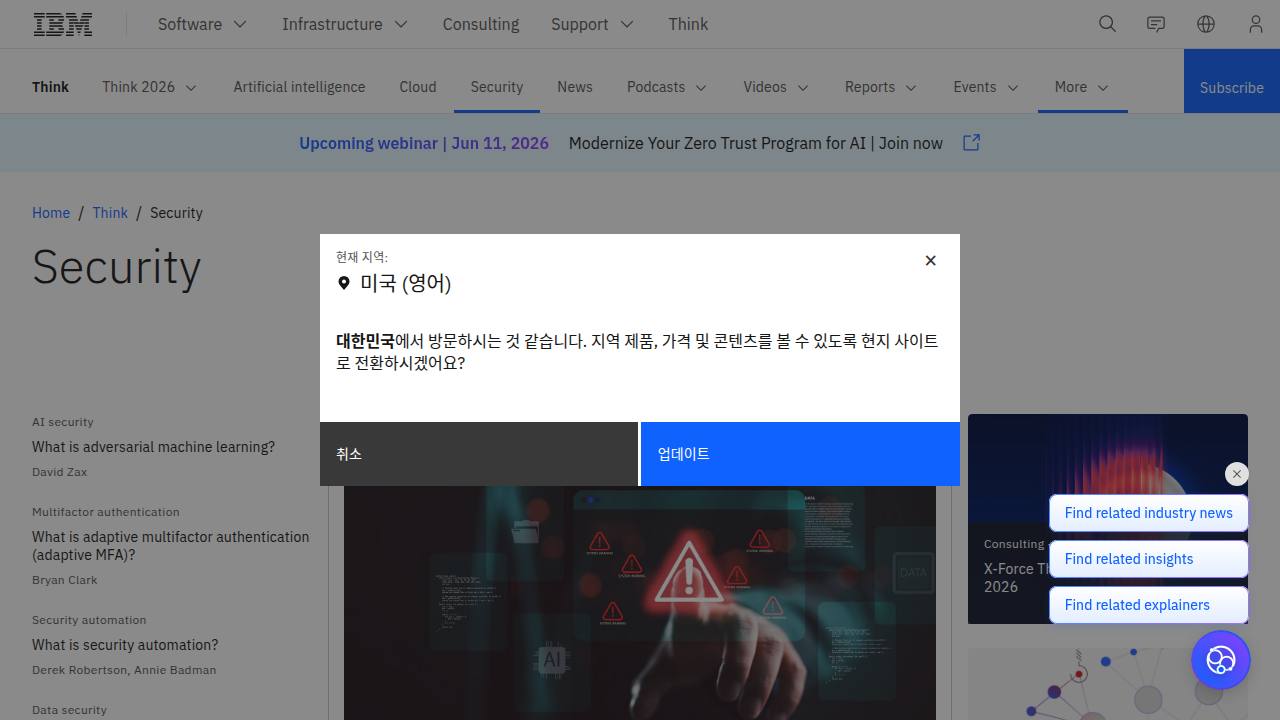Click the Multifactor authentication category label
The height and width of the screenshot is (720, 1280).
(x=106, y=512)
